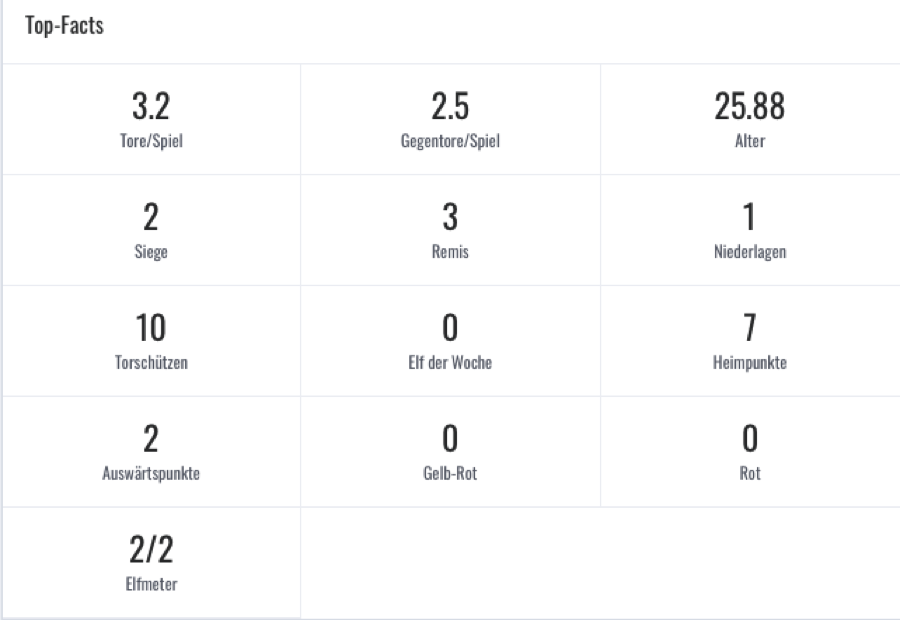This screenshot has height=620, width=900.
Task: Click the Niederlagen statistic label
Action: tap(750, 252)
